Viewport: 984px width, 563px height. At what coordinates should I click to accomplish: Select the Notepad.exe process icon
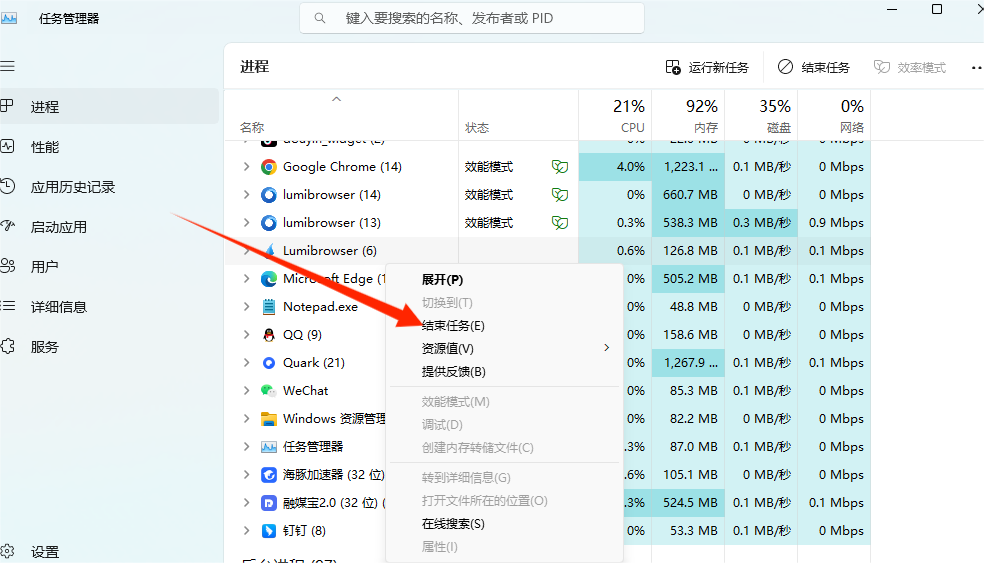[x=269, y=307]
